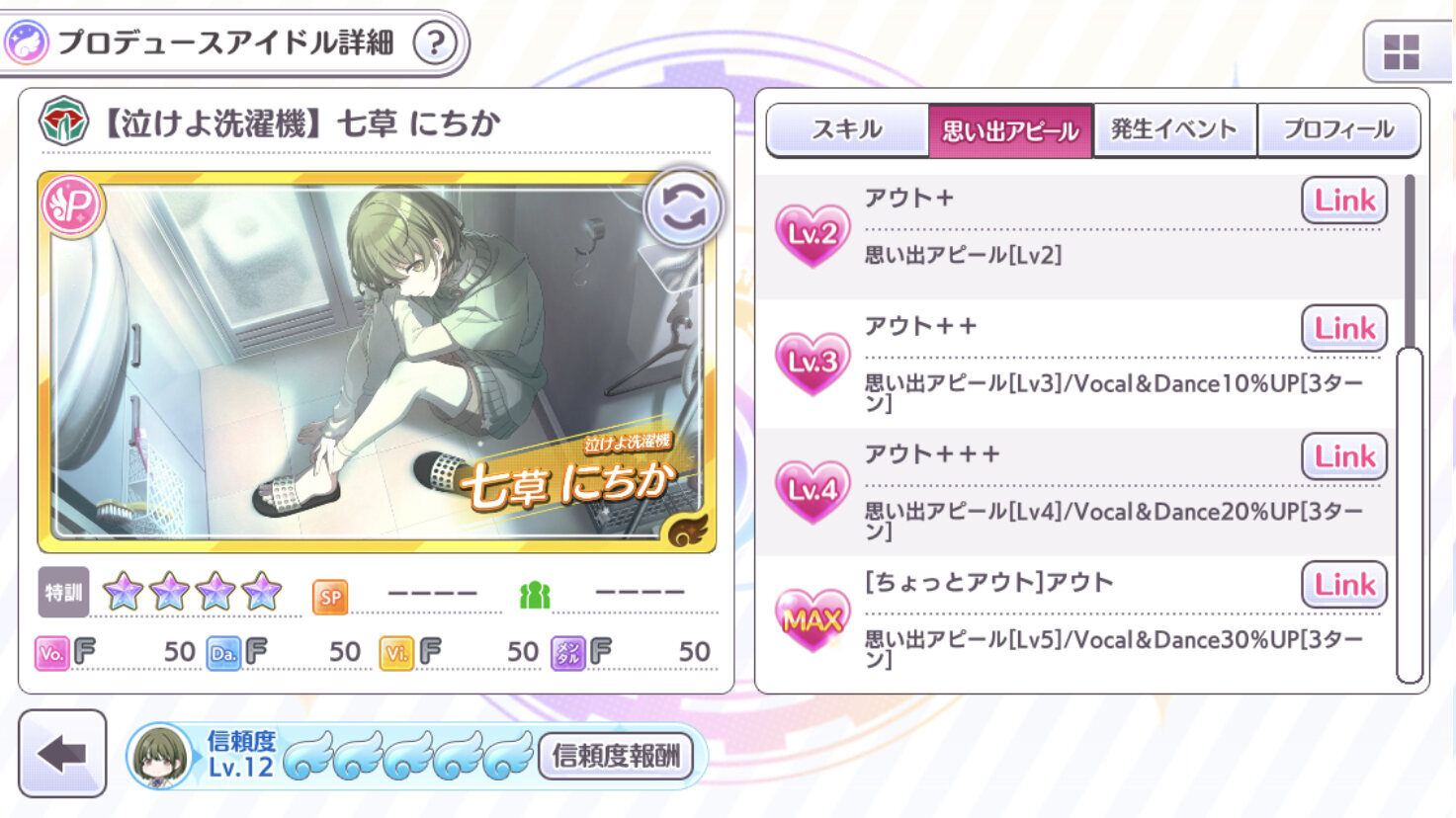Viewport: 1456px width, 818px height.
Task: Tap the MAX heart icon
Action: pos(813,619)
